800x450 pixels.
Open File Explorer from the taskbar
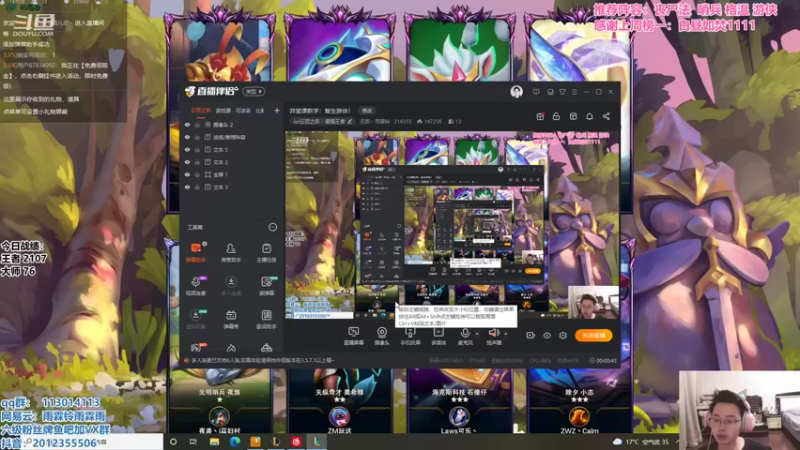[x=214, y=442]
